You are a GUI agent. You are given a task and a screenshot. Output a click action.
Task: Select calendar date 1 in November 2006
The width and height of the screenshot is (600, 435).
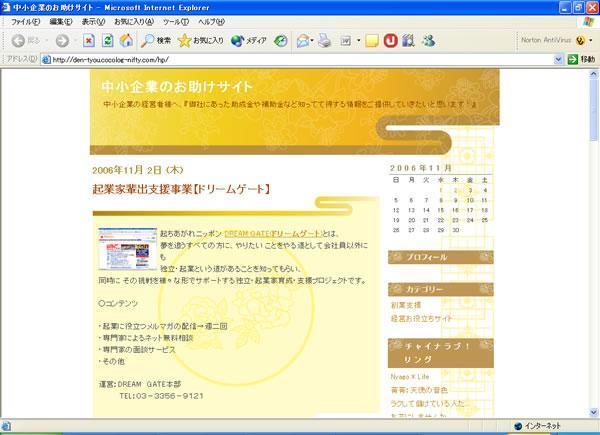point(441,190)
